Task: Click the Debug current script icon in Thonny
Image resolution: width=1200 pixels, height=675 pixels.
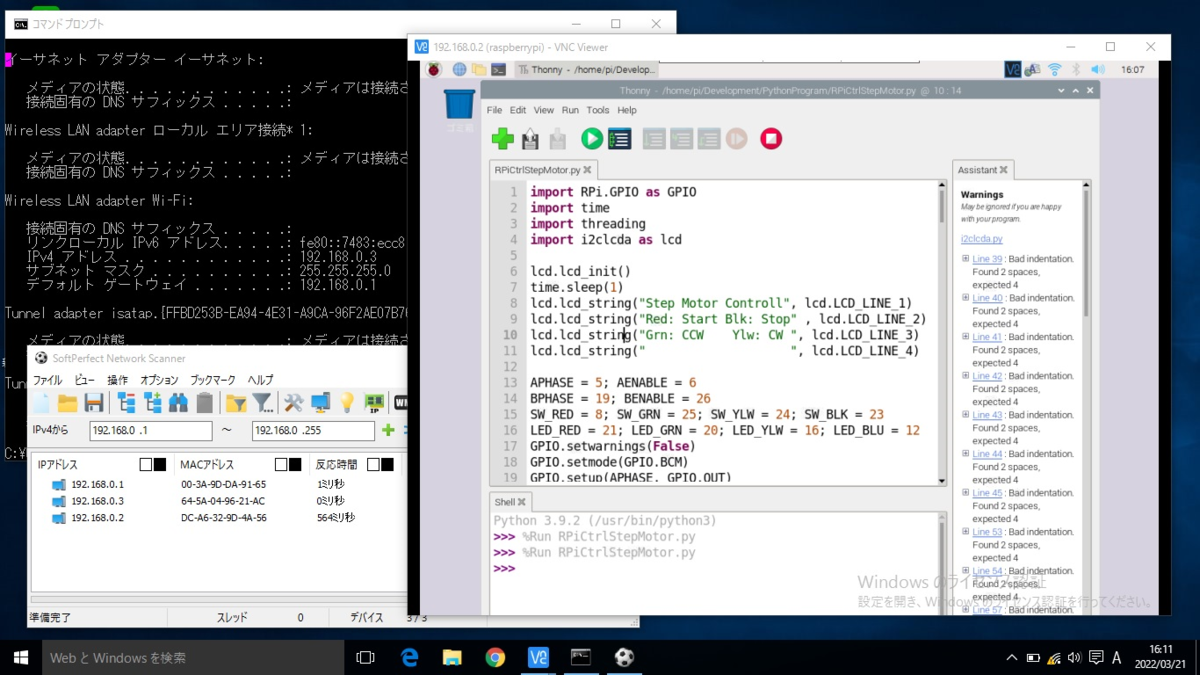Action: [620, 139]
